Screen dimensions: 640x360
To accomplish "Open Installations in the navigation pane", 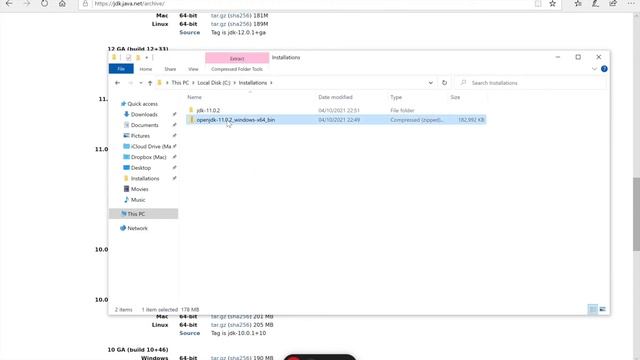I will click(x=144, y=178).
